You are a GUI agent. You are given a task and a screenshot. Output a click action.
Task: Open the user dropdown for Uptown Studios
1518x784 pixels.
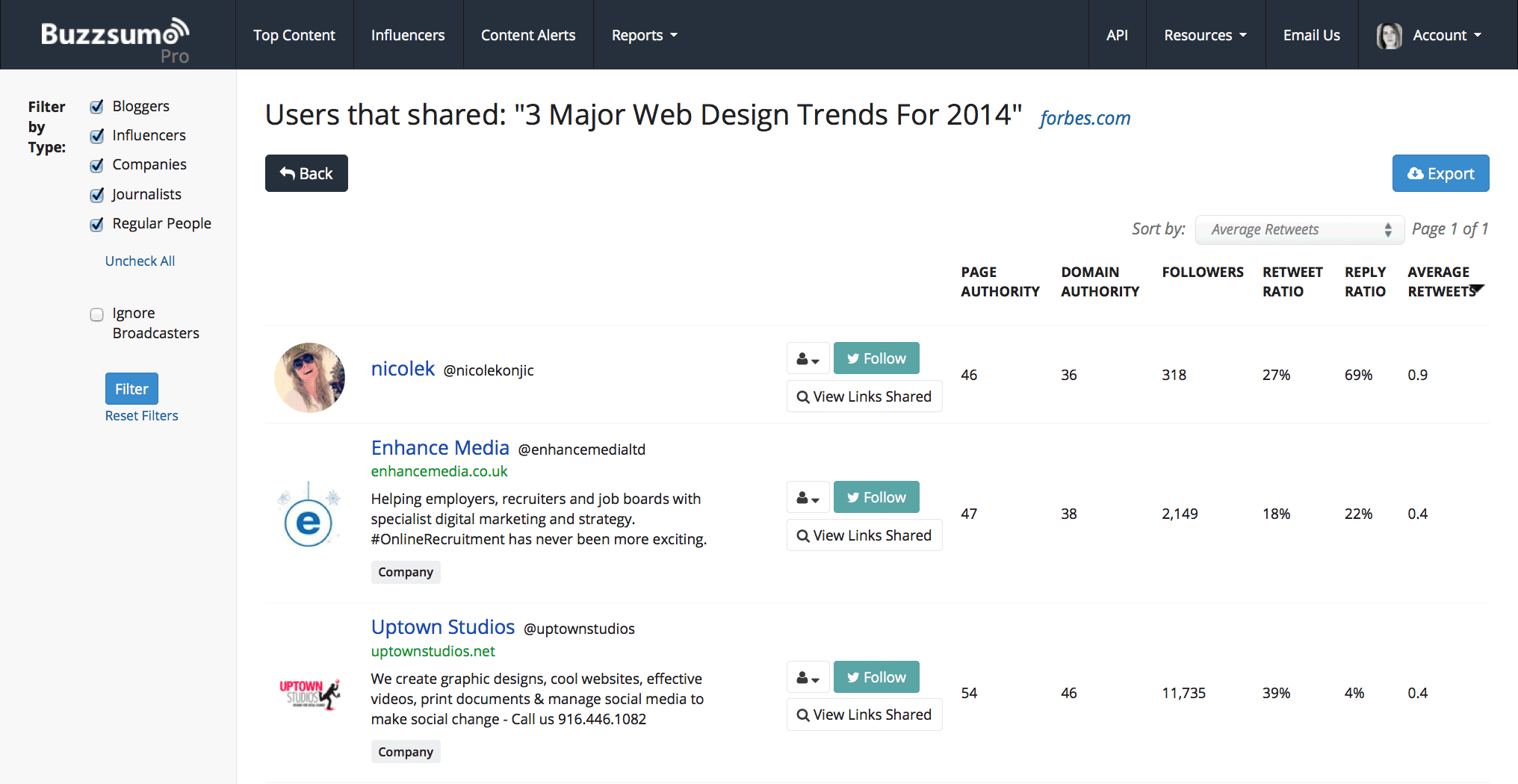click(x=808, y=677)
